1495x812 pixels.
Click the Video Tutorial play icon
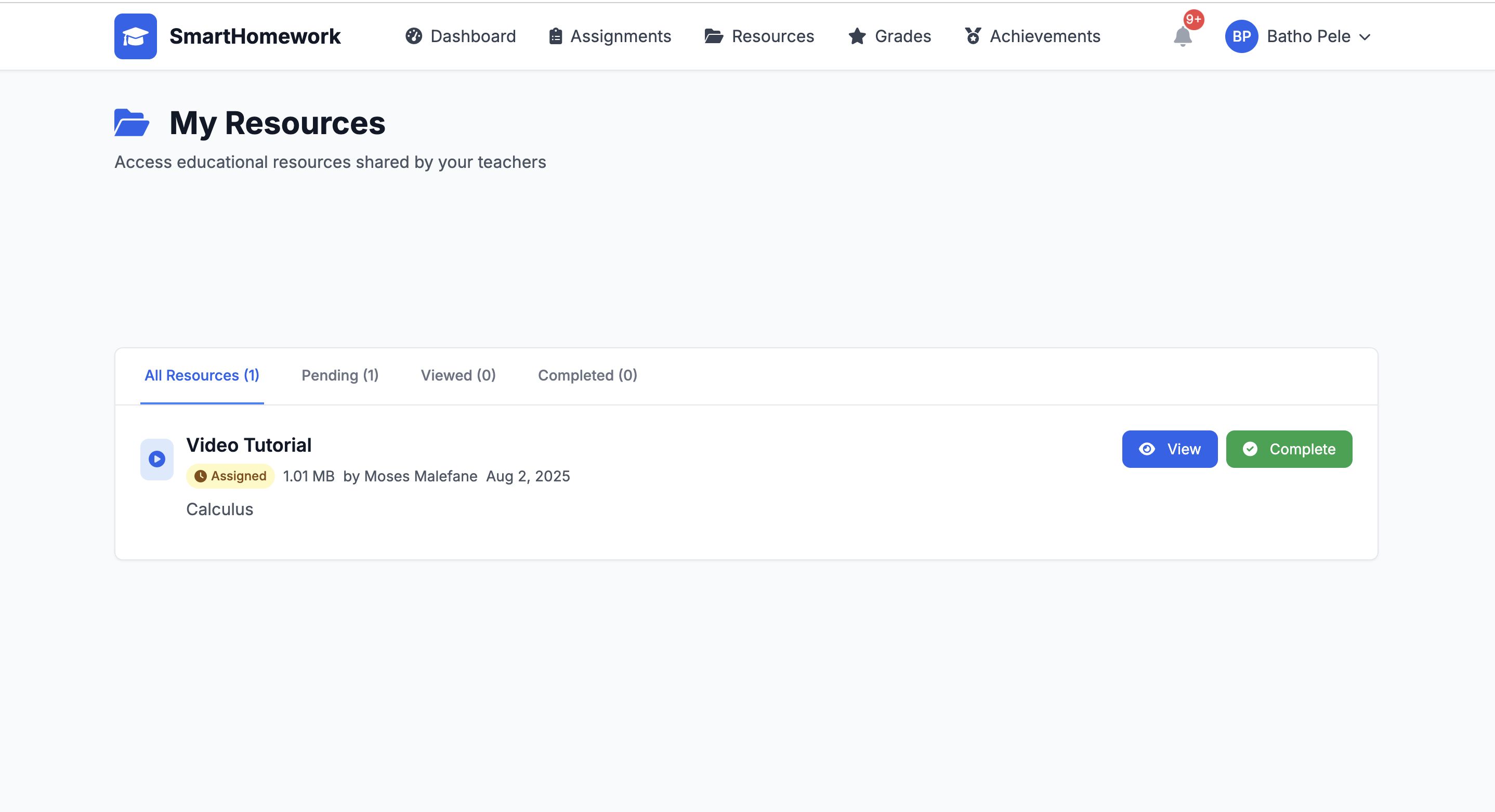pyautogui.click(x=156, y=459)
